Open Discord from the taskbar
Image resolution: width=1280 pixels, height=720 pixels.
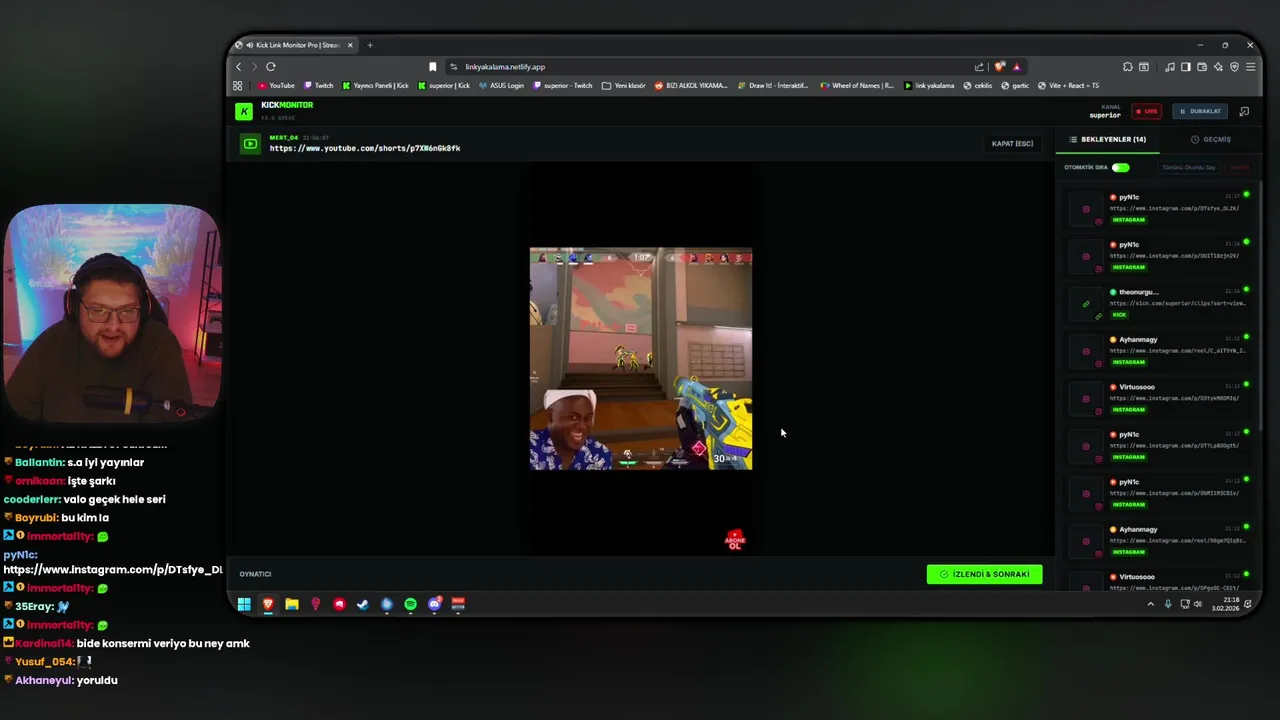point(435,604)
